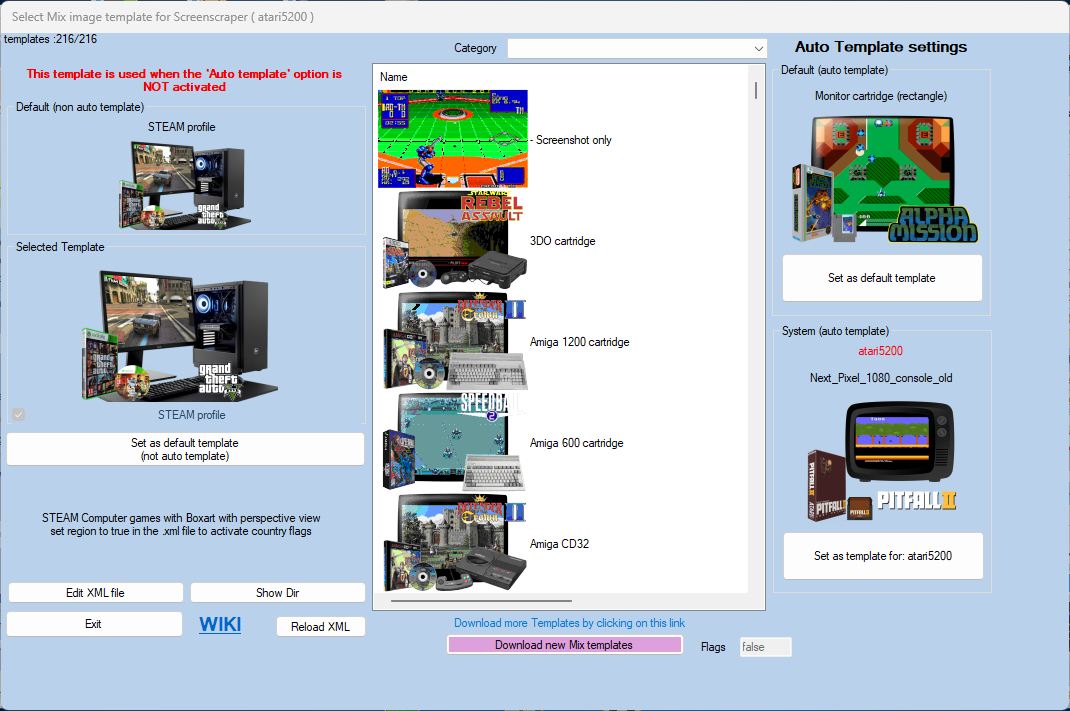Click the template list horizontal scrollbar
The image size is (1070, 711).
click(x=481, y=600)
